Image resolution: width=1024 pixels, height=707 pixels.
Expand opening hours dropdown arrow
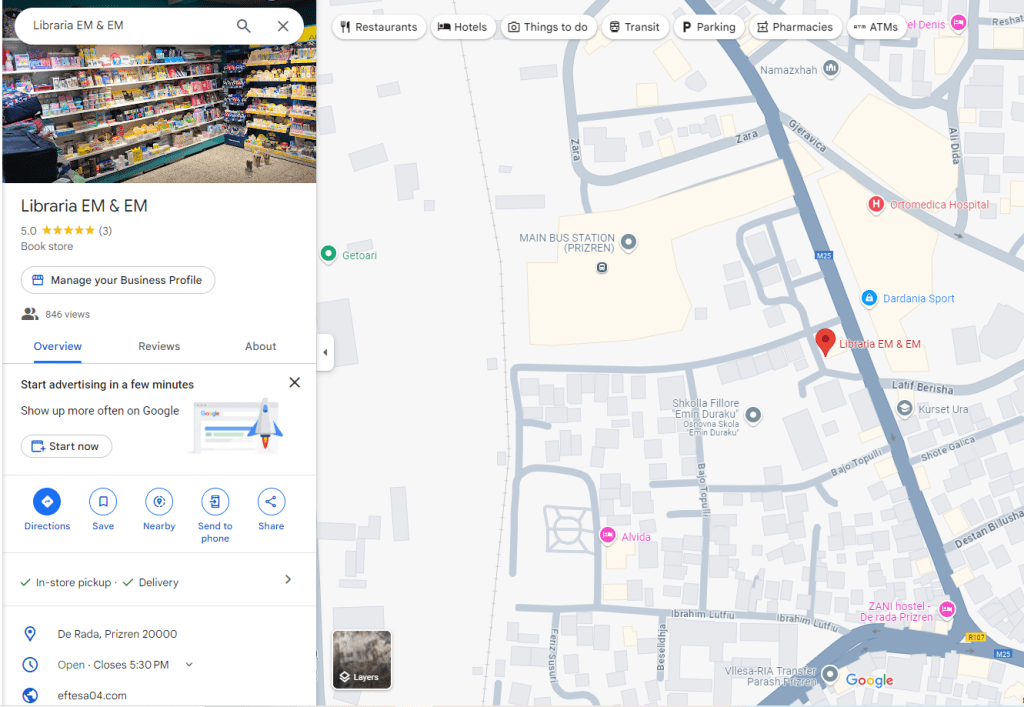(x=189, y=665)
